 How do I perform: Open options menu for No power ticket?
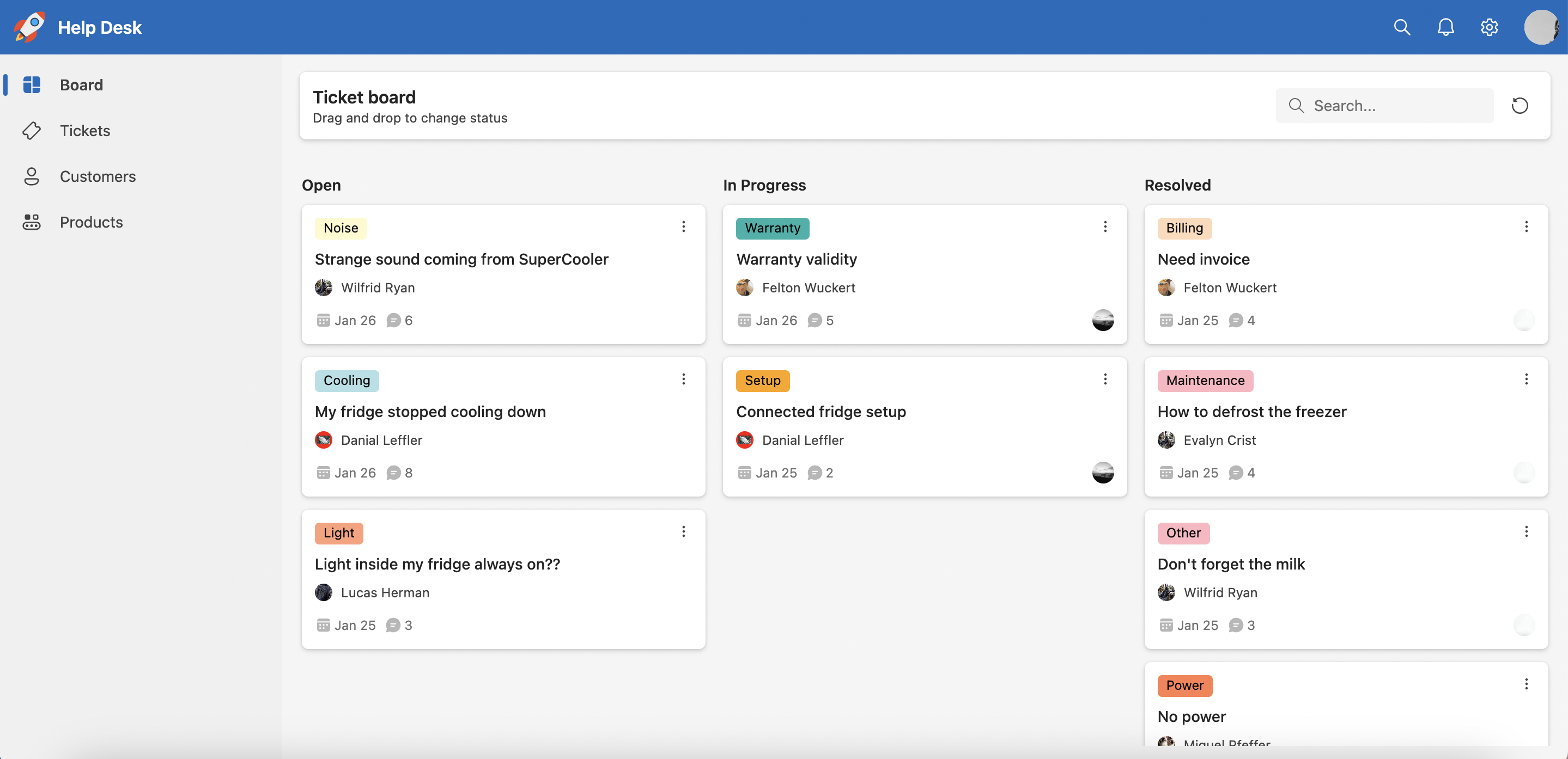(1526, 685)
